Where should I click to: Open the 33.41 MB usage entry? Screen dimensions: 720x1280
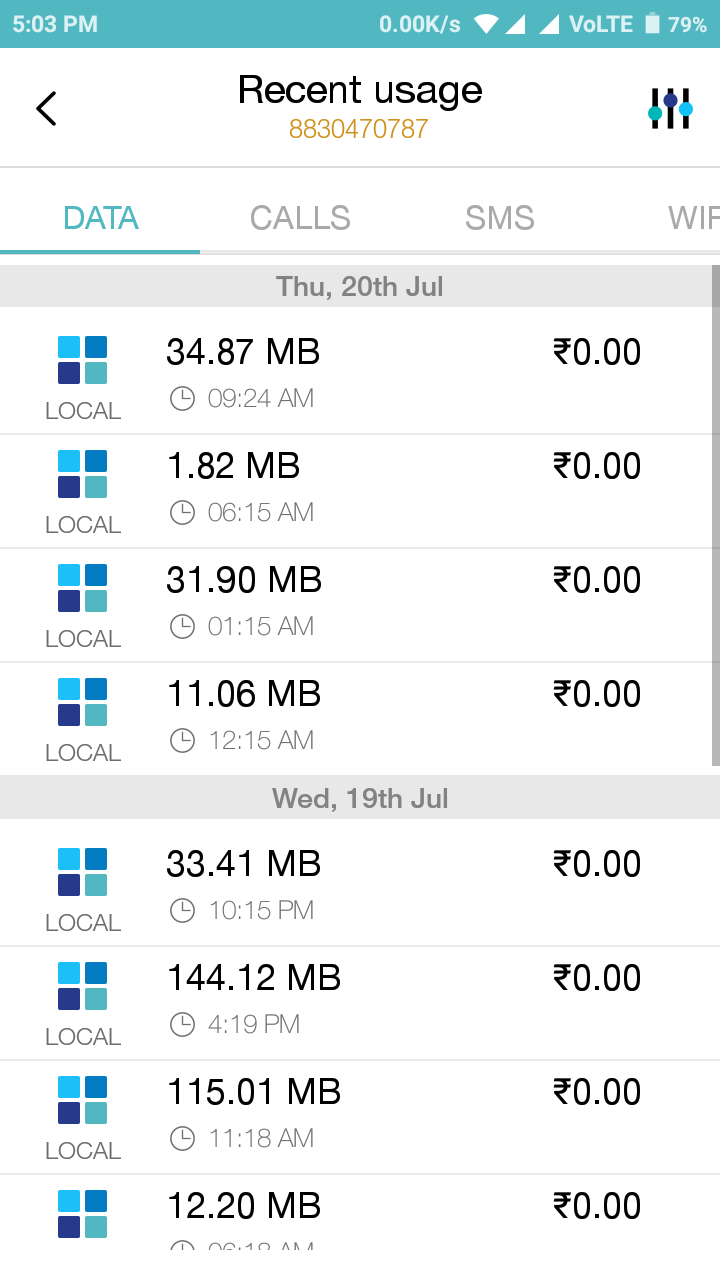360,882
